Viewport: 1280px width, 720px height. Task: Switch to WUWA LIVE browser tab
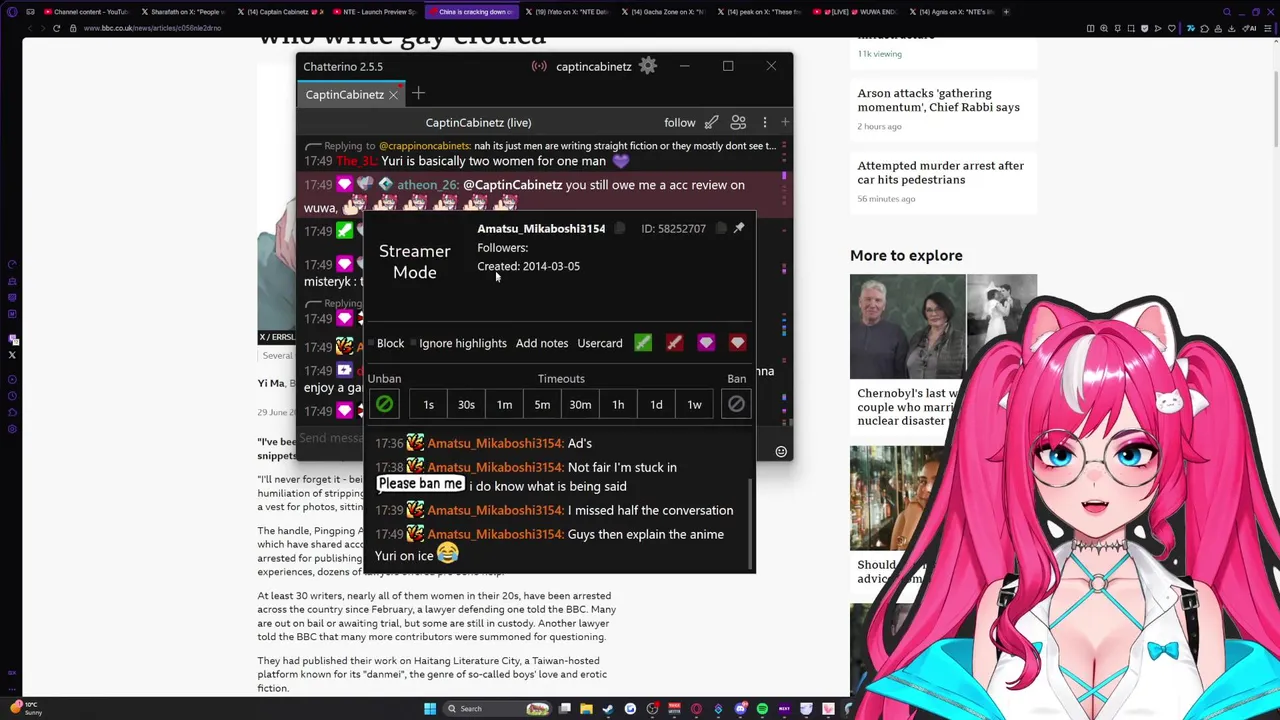point(857,12)
